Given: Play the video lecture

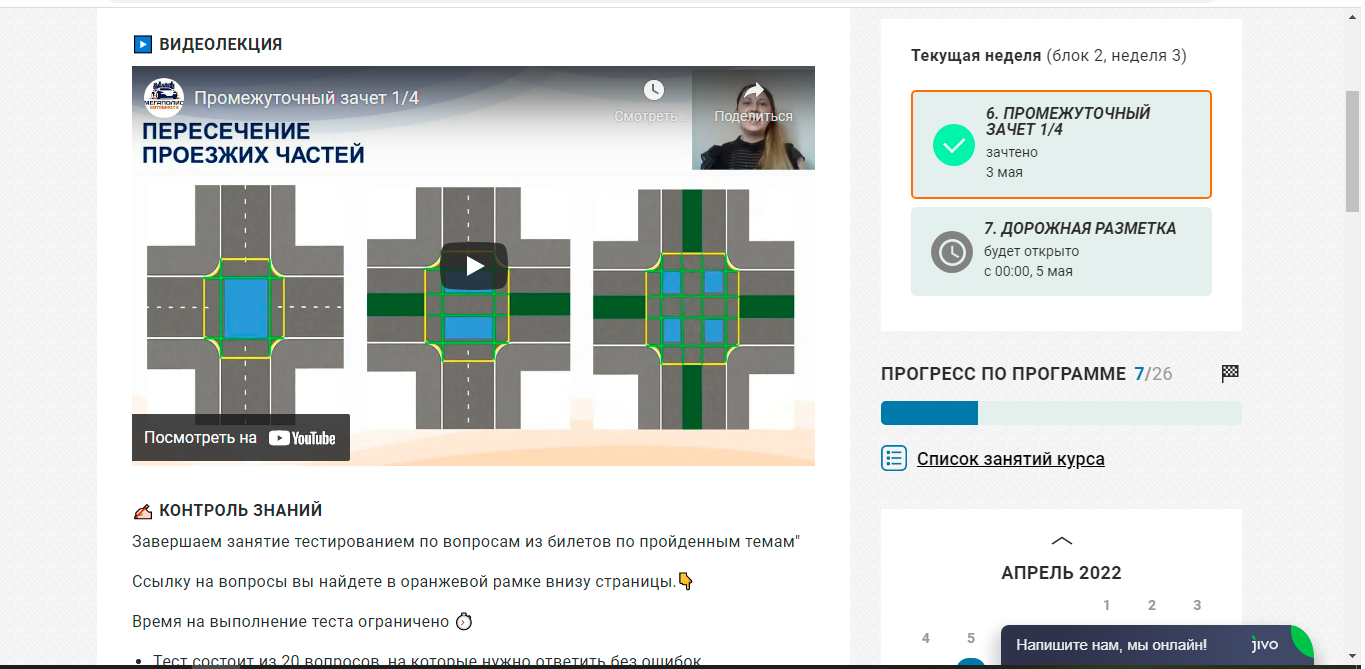Looking at the screenshot, I should click(474, 266).
